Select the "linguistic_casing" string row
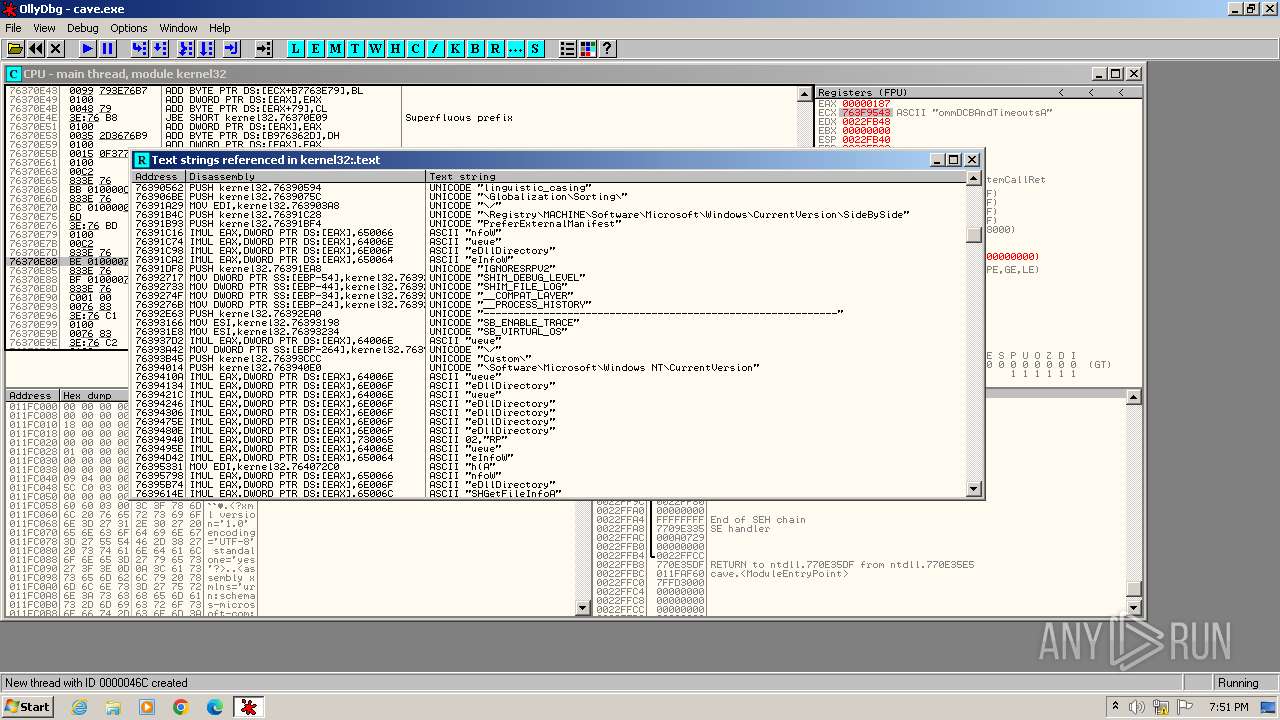Screen dimensions: 1280x720 click(x=550, y=188)
